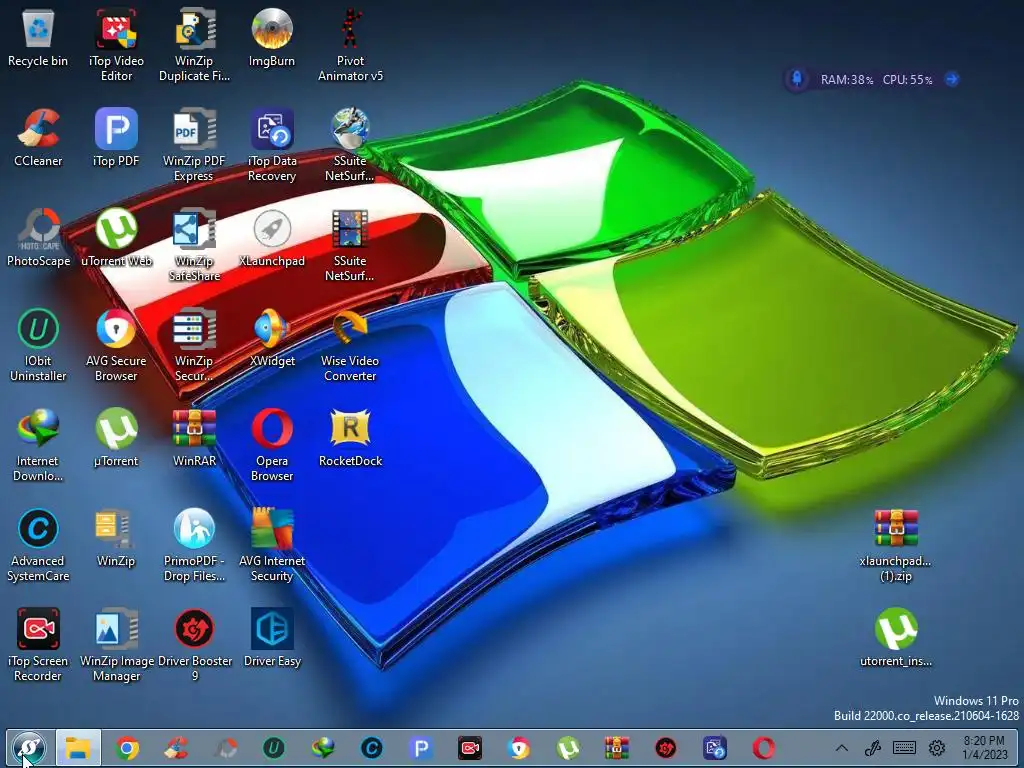Open WinRAR from the taskbar

(616, 748)
